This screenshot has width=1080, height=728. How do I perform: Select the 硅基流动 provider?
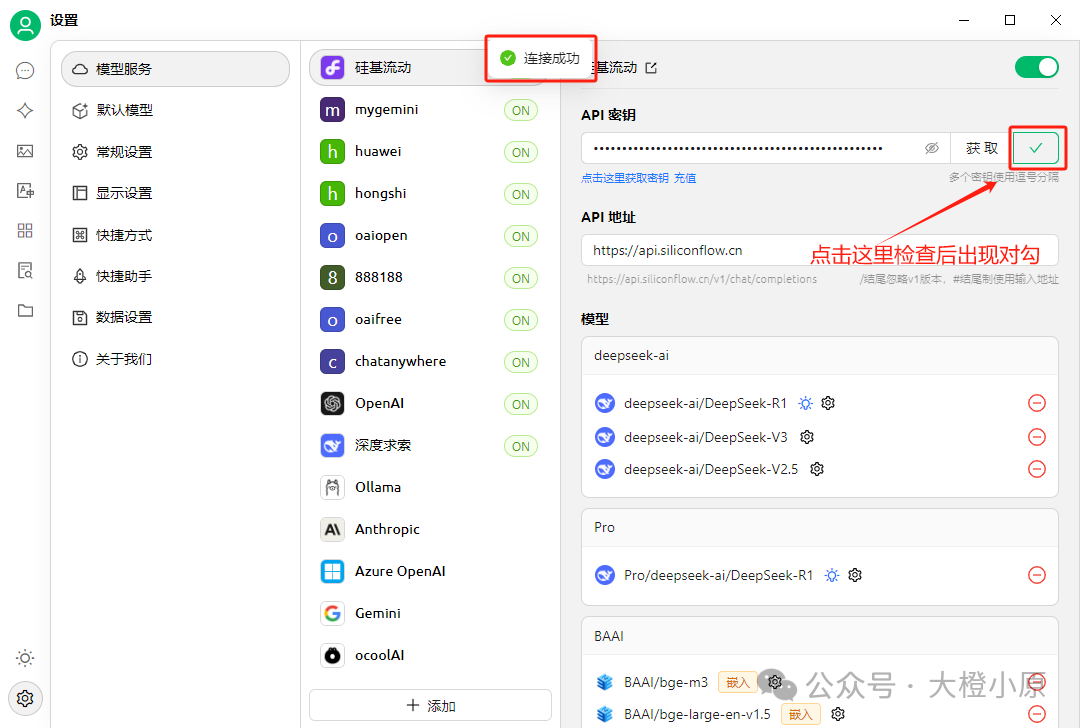(x=430, y=67)
